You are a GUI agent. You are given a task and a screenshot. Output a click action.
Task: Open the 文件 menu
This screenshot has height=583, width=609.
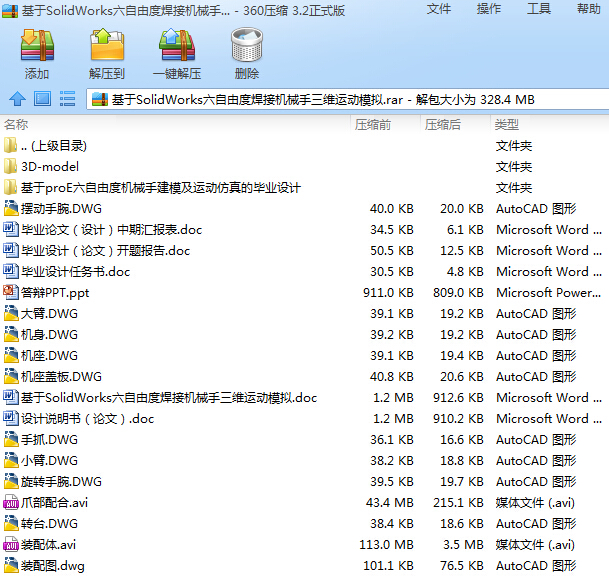[x=438, y=9]
